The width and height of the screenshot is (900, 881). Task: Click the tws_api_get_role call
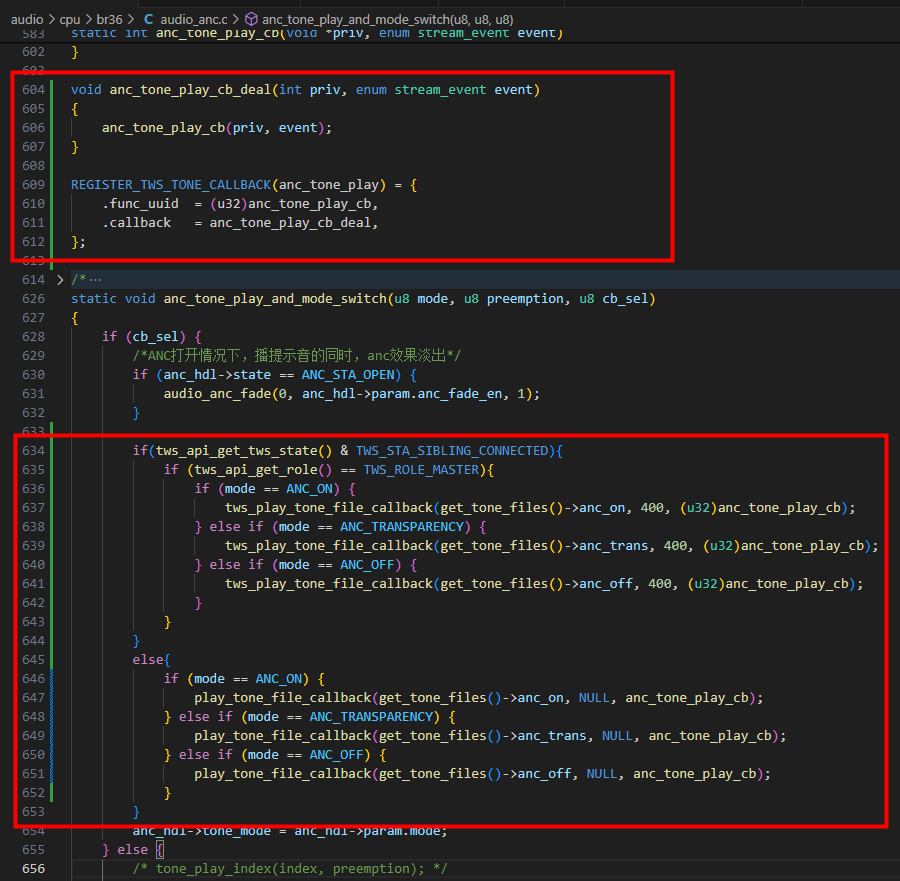click(x=255, y=469)
